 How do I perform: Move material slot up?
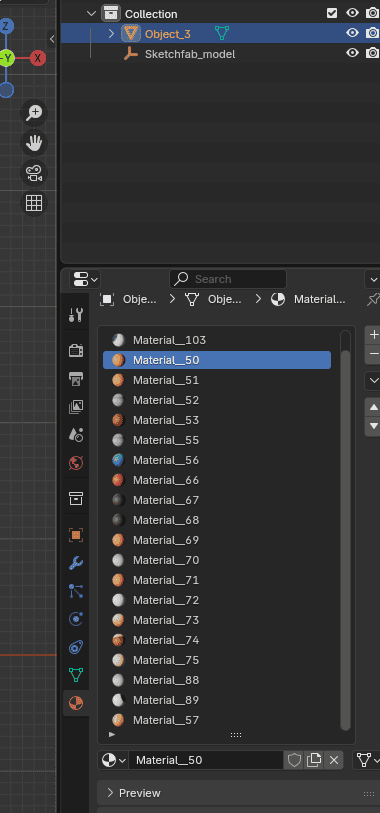(x=373, y=408)
